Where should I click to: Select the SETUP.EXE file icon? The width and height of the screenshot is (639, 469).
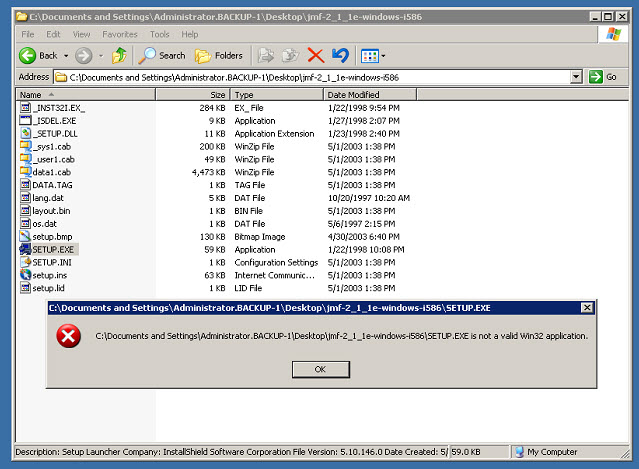pyautogui.click(x=25, y=249)
